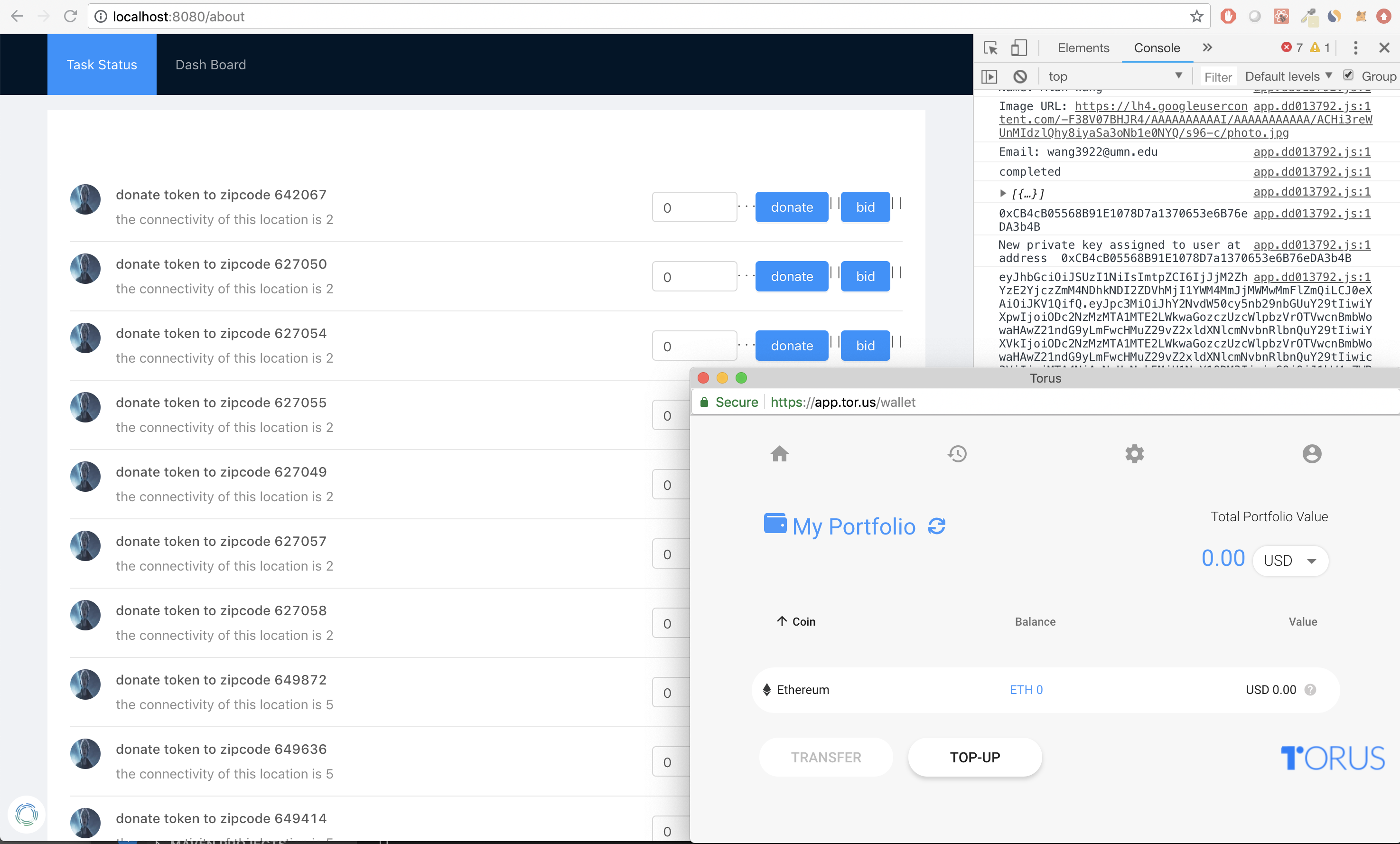The height and width of the screenshot is (844, 1400).
Task: Open the Torus settings gear icon
Action: tap(1134, 453)
